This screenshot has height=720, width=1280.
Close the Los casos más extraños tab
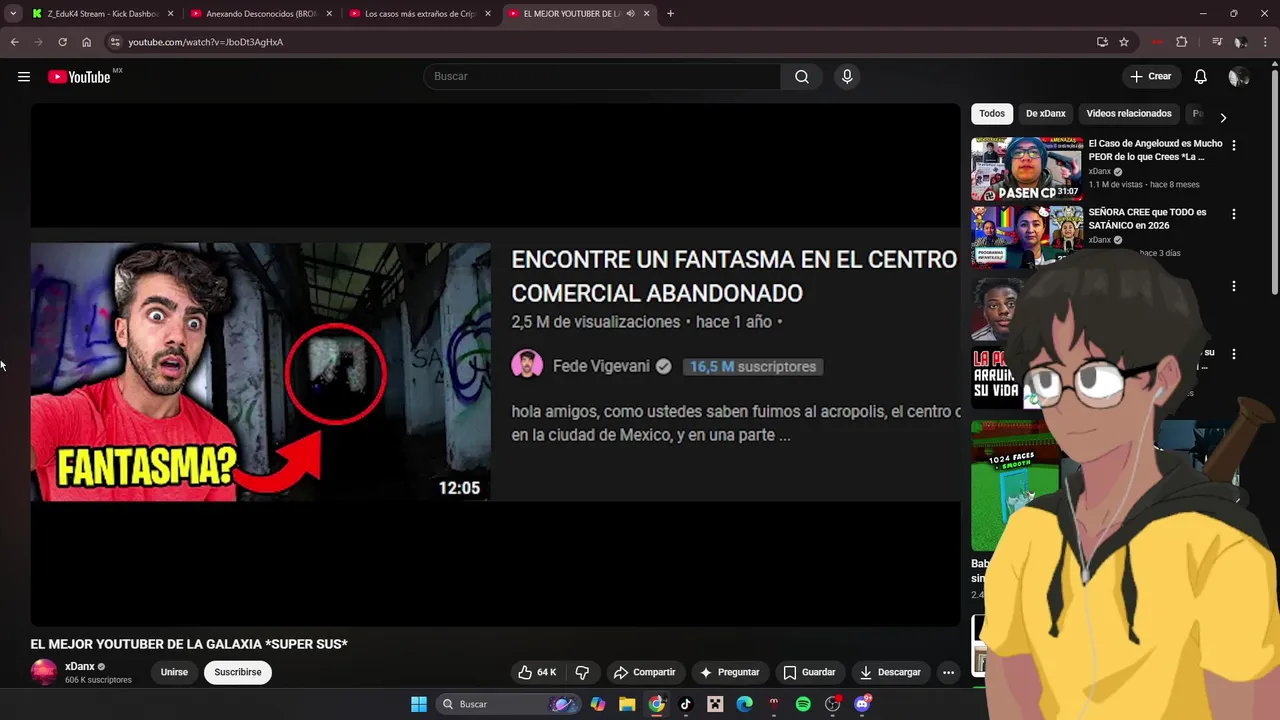click(x=488, y=14)
